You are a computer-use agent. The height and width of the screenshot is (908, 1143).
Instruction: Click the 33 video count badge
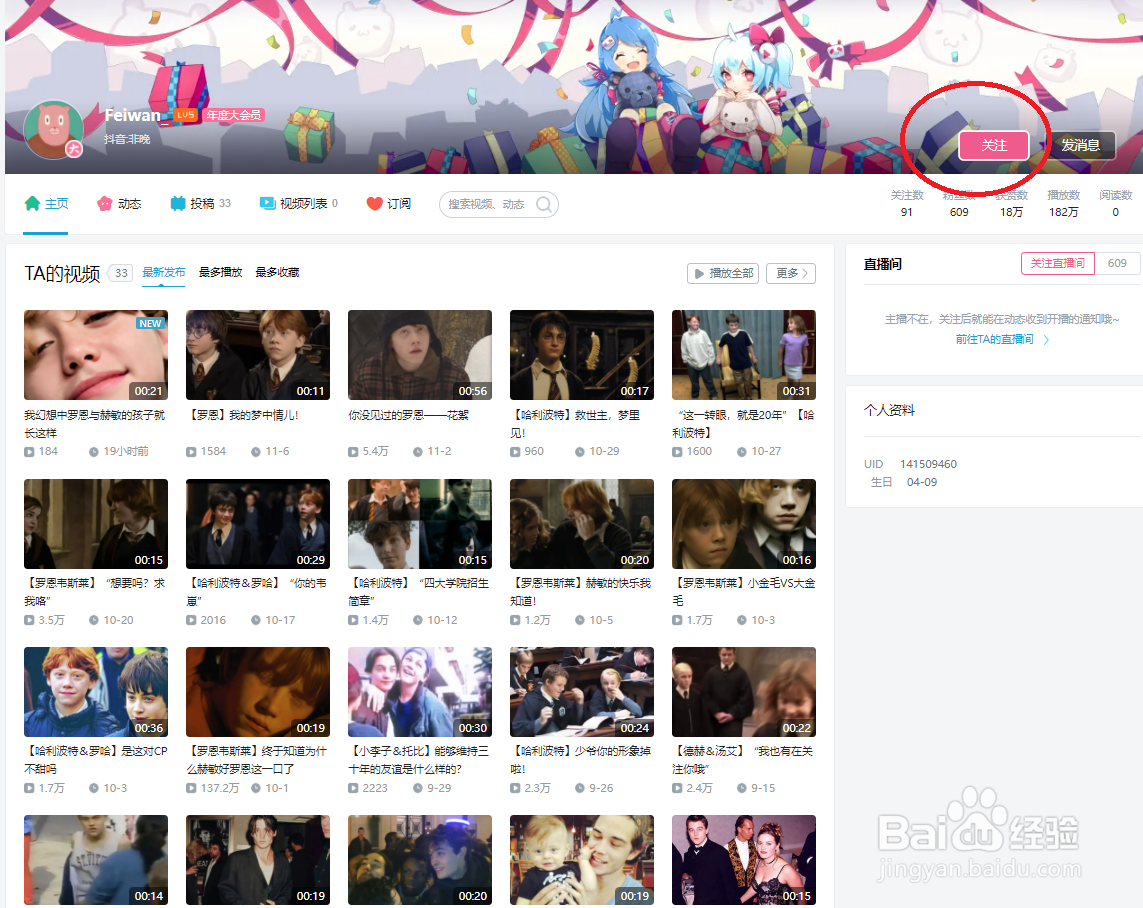pyautogui.click(x=121, y=273)
